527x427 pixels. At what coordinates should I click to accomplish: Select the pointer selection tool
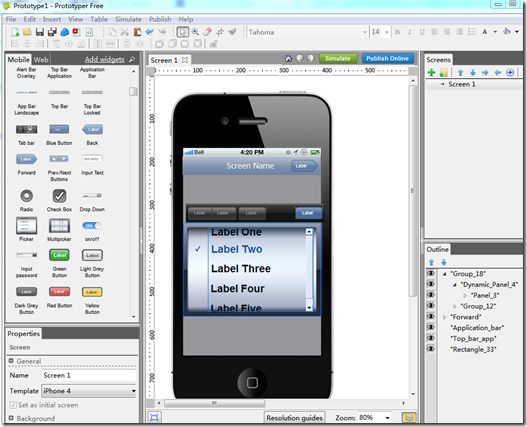tap(183, 32)
